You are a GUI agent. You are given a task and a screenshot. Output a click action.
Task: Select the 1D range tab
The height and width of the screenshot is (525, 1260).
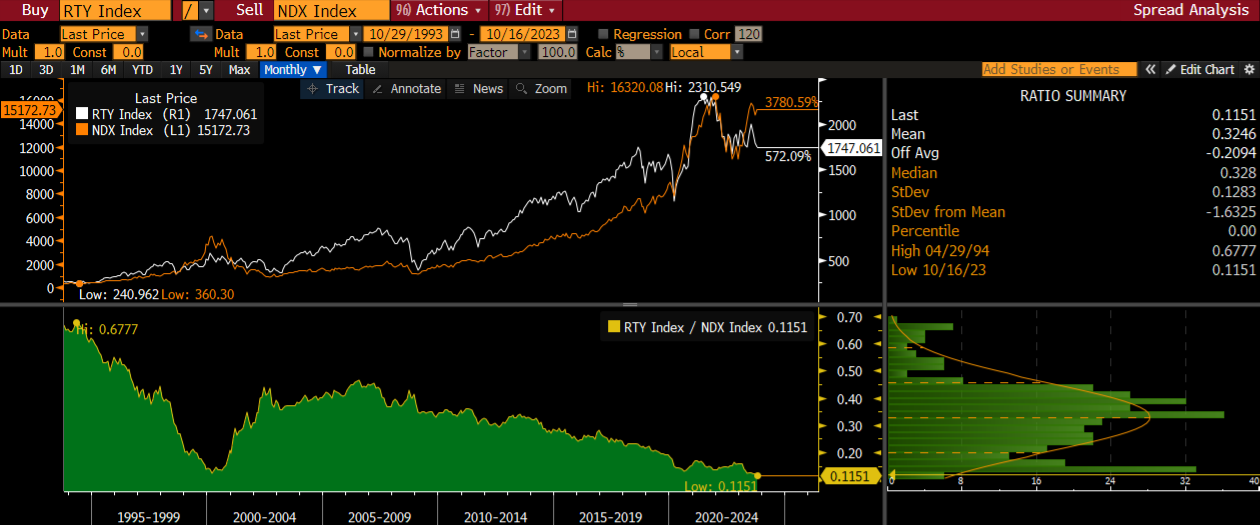pos(16,70)
